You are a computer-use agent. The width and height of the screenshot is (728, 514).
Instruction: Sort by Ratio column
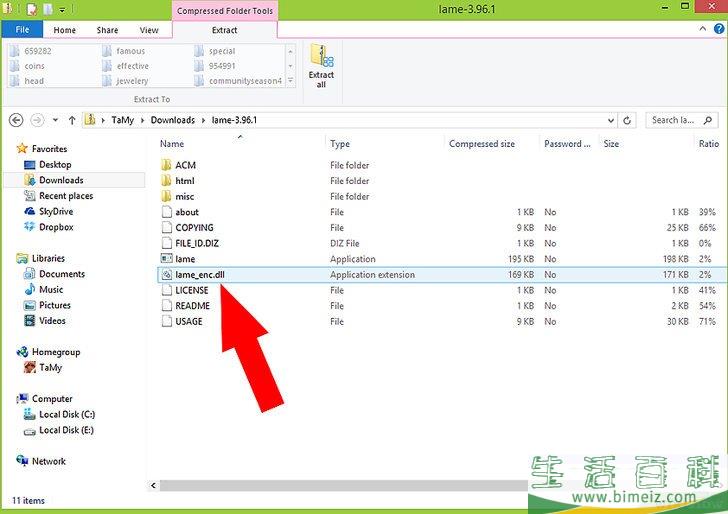coord(709,144)
